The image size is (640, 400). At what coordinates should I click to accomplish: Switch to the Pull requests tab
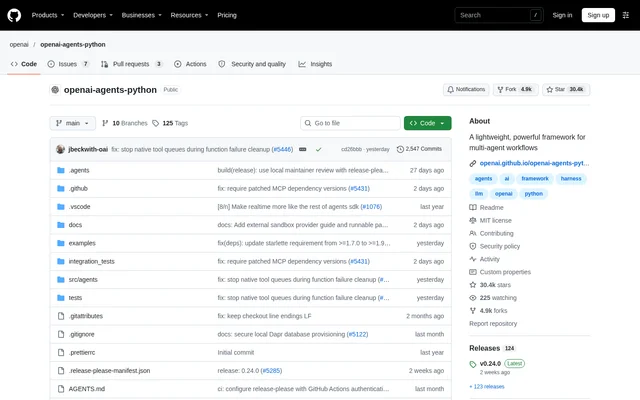click(x=131, y=64)
